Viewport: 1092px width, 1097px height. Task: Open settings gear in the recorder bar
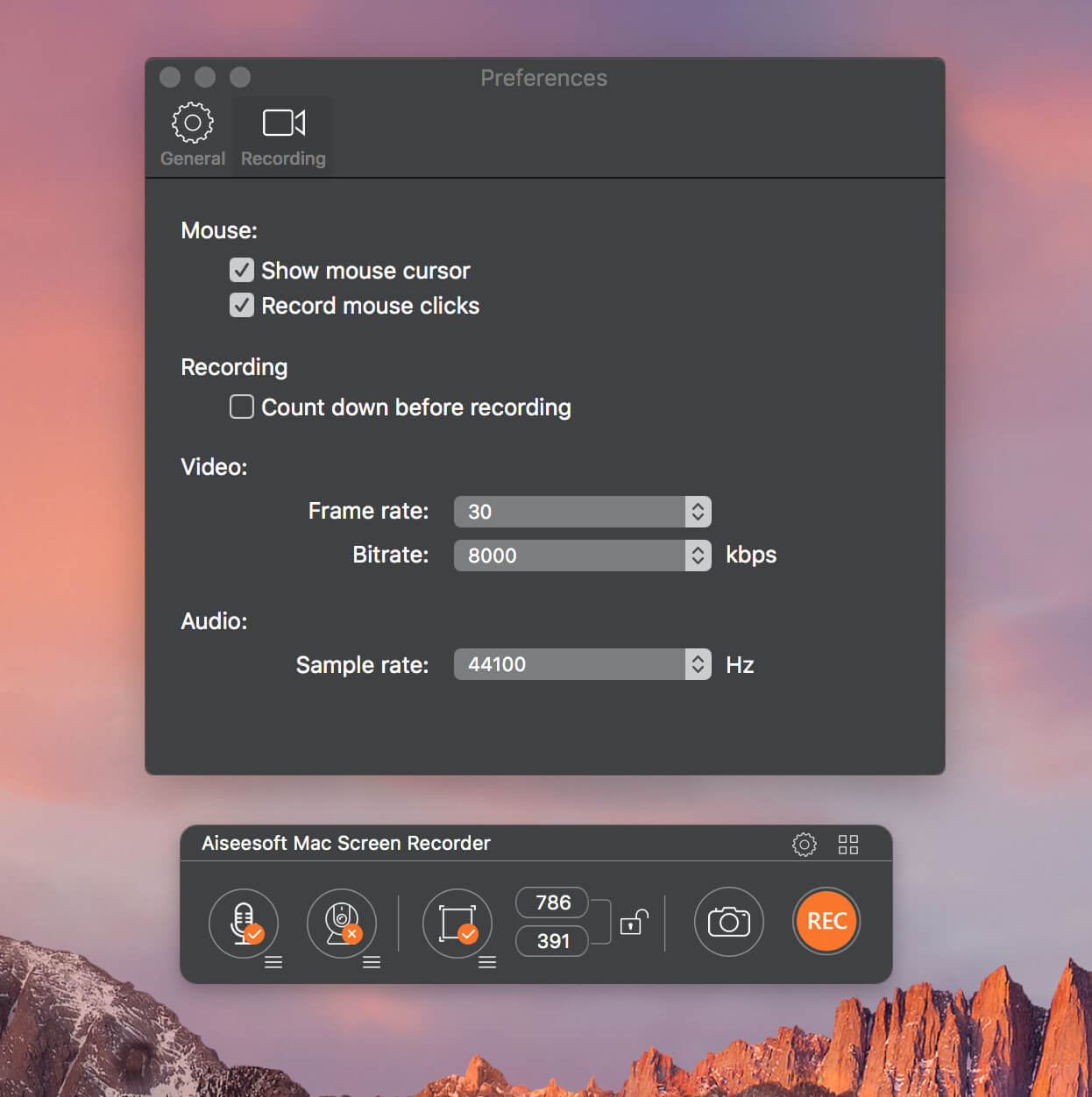(805, 845)
